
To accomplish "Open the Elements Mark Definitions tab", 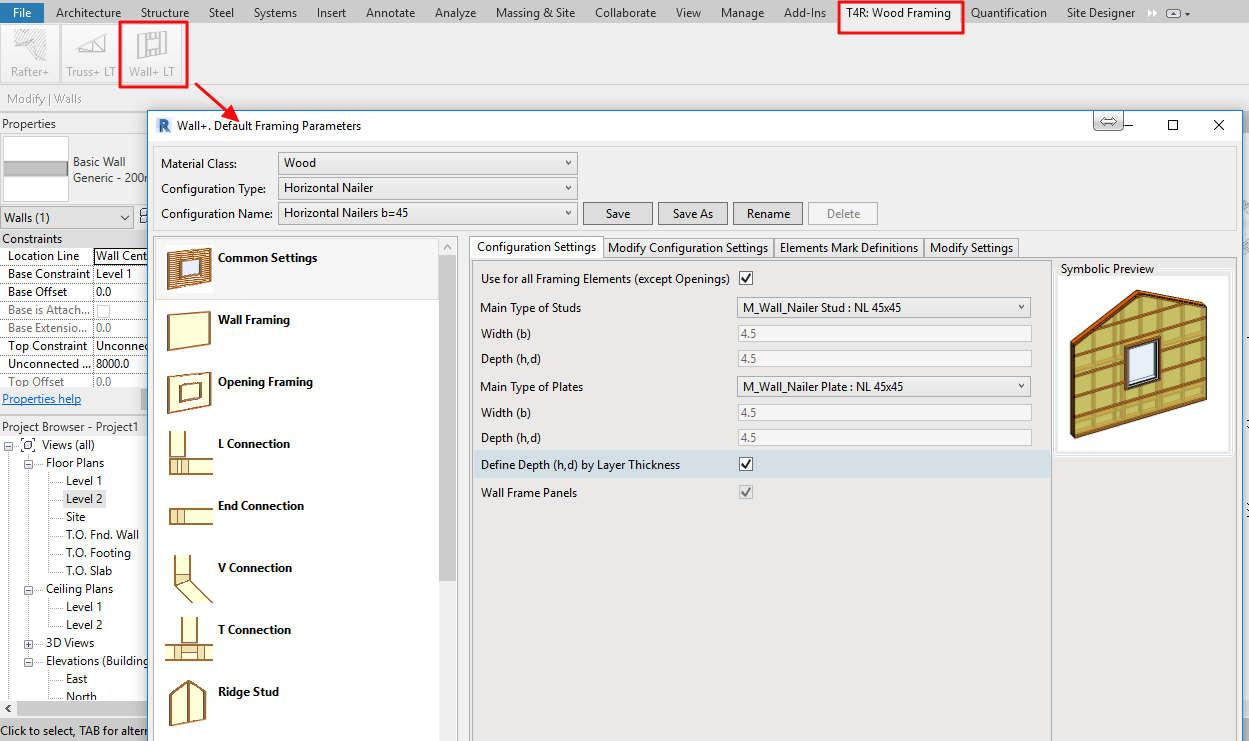I will 849,248.
